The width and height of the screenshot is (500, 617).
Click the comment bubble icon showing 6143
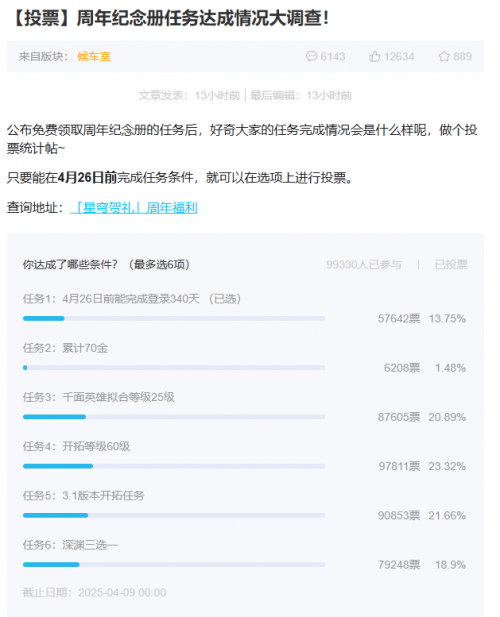point(311,56)
